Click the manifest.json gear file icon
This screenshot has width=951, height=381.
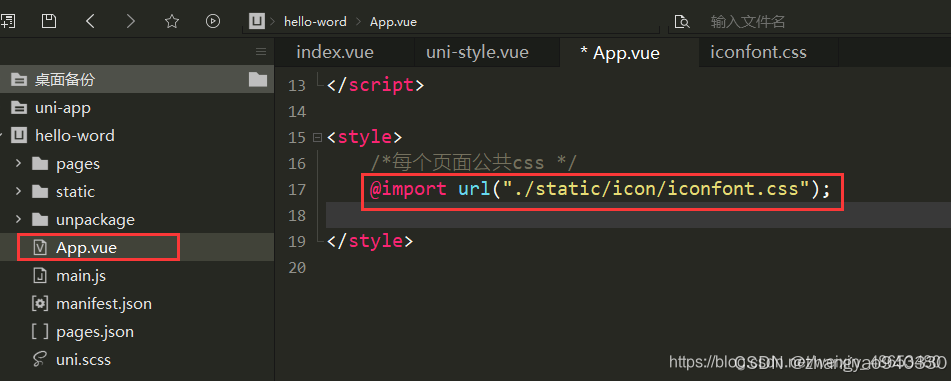(x=40, y=303)
